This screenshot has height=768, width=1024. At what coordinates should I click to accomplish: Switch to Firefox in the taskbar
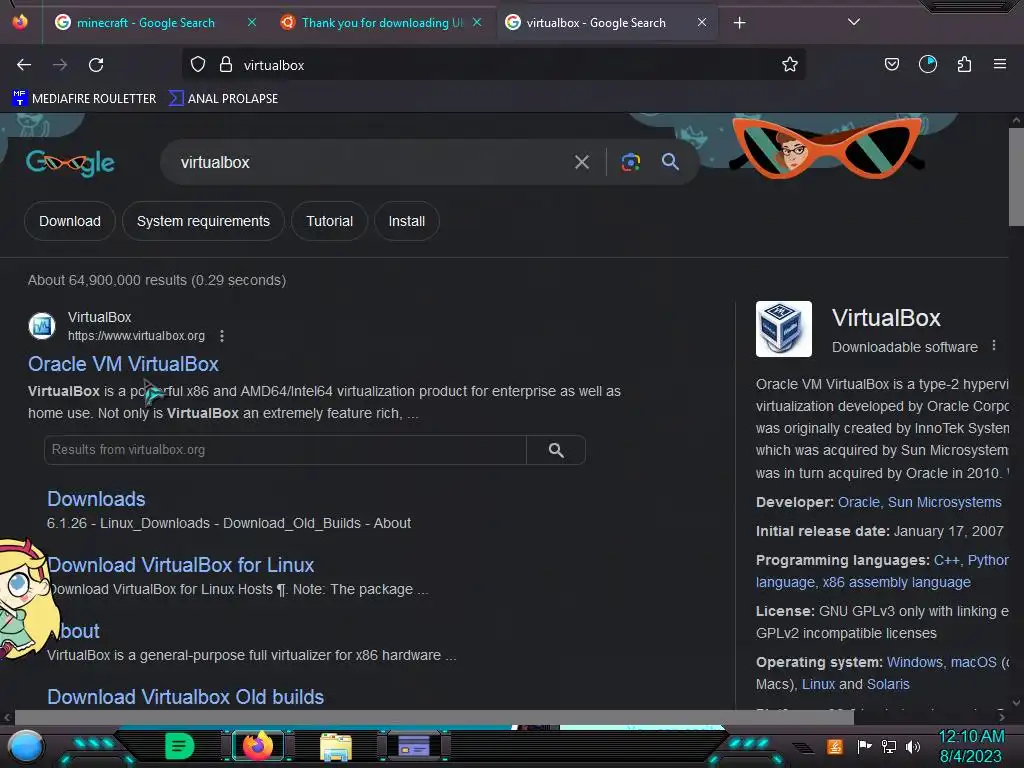(258, 746)
